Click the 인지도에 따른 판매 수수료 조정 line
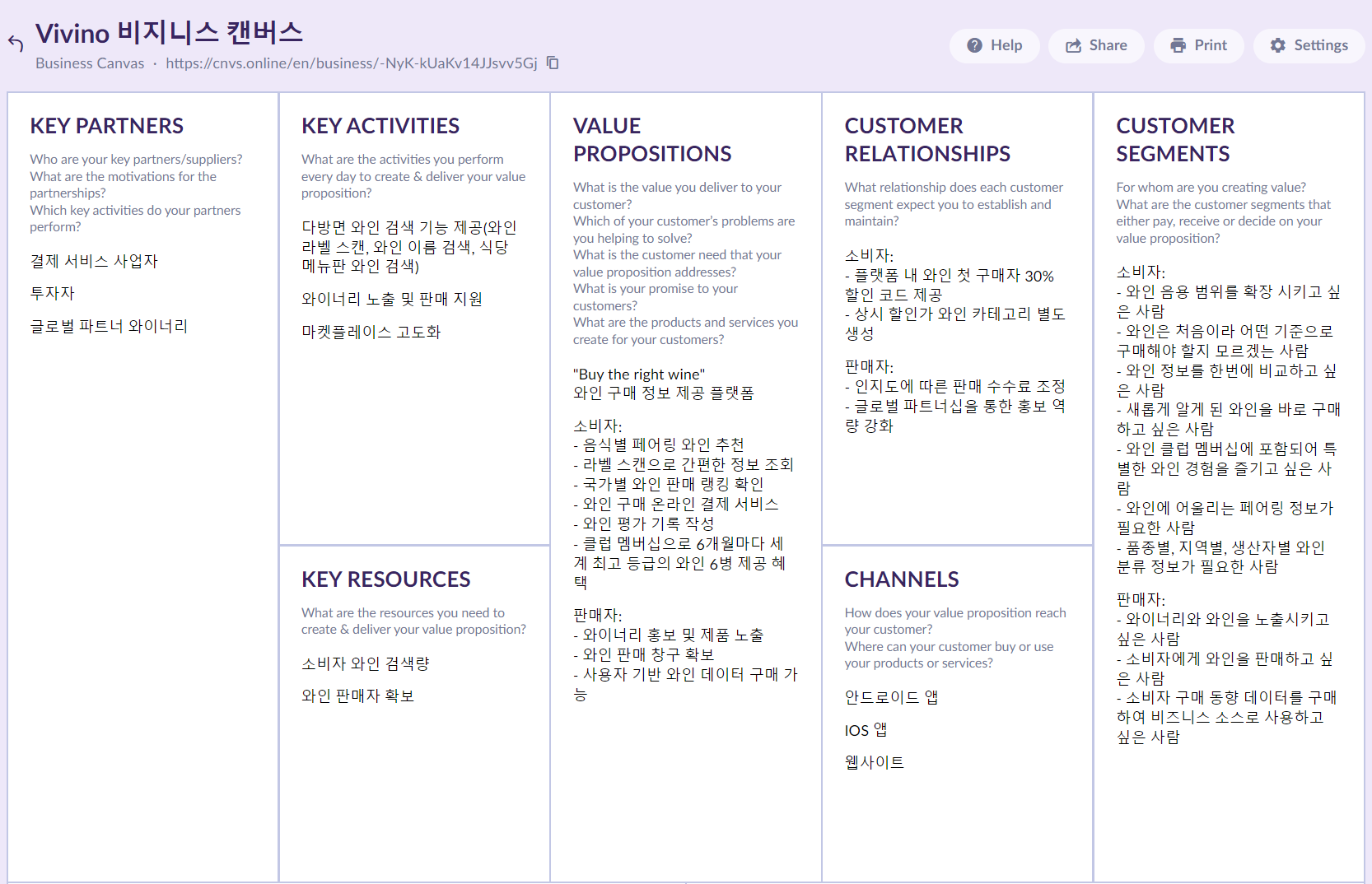 [x=955, y=386]
